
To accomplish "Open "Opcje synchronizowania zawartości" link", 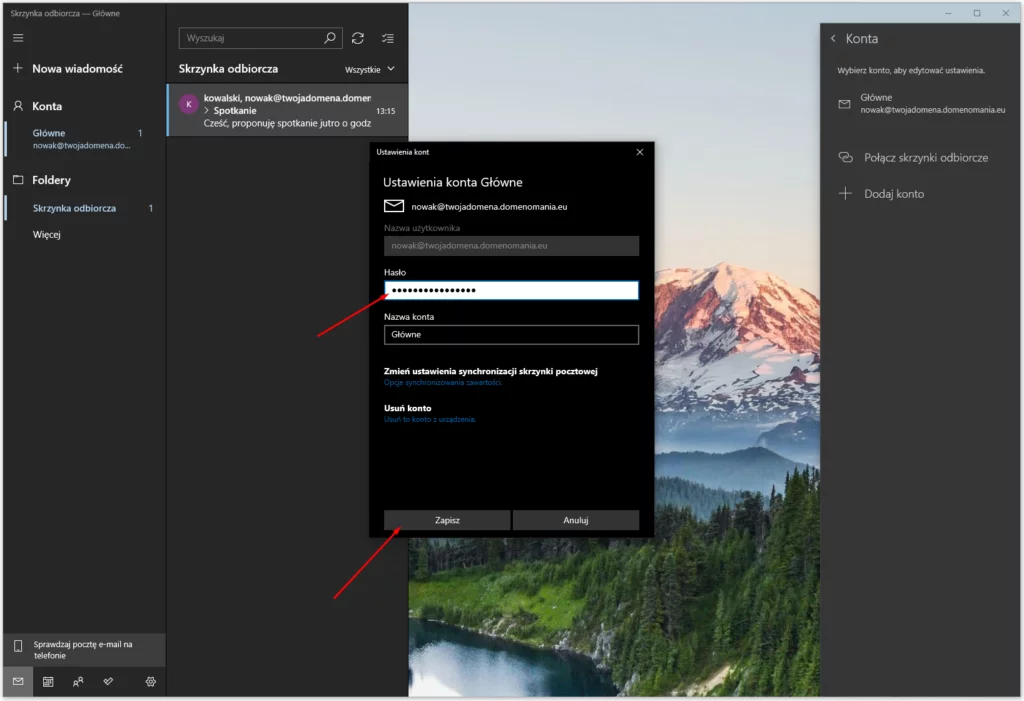I will tap(443, 383).
